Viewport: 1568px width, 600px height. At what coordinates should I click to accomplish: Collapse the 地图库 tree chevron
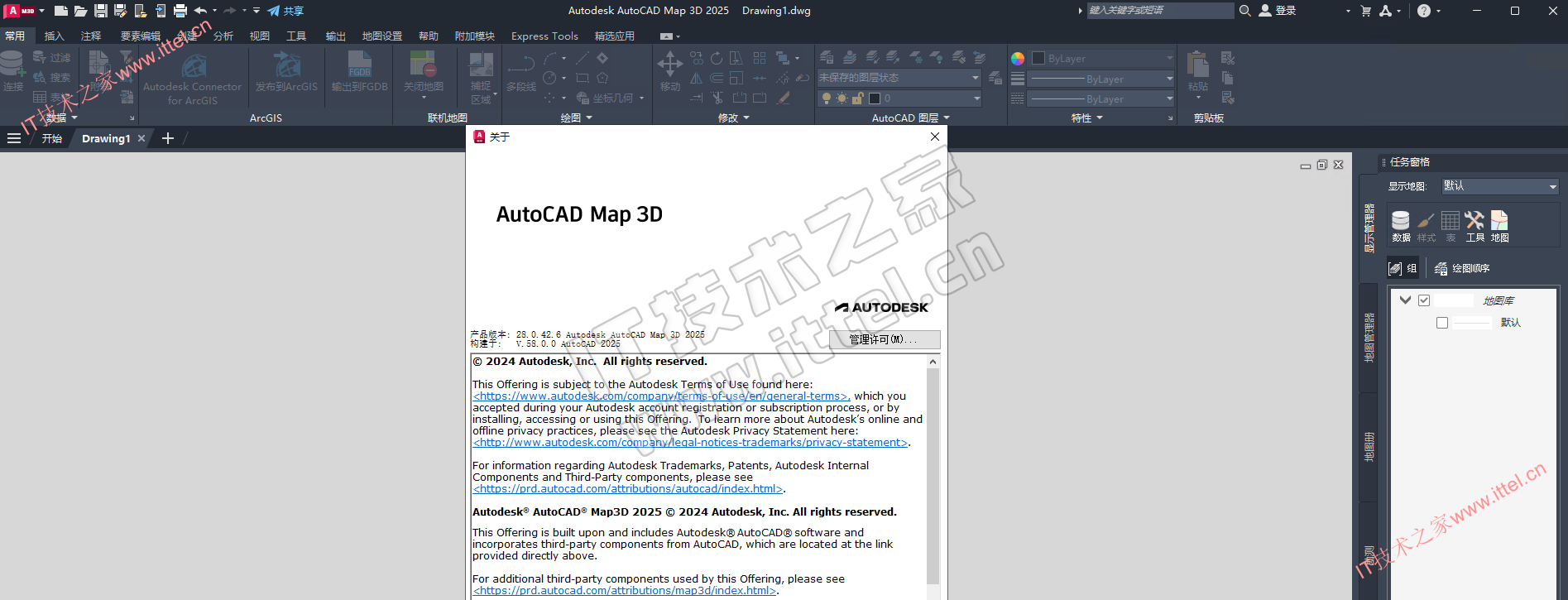[1405, 300]
